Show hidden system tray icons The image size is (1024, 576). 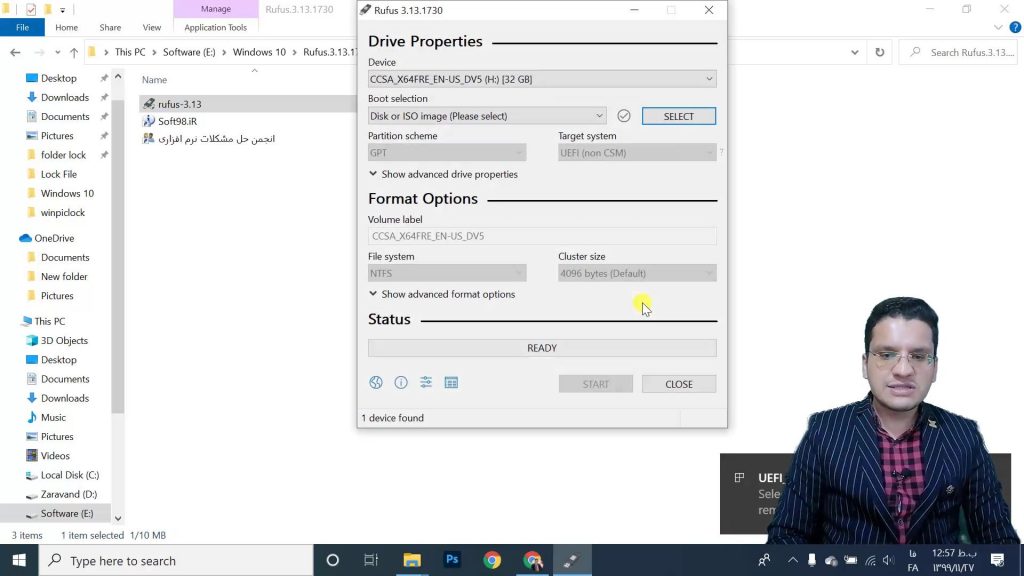pos(792,560)
